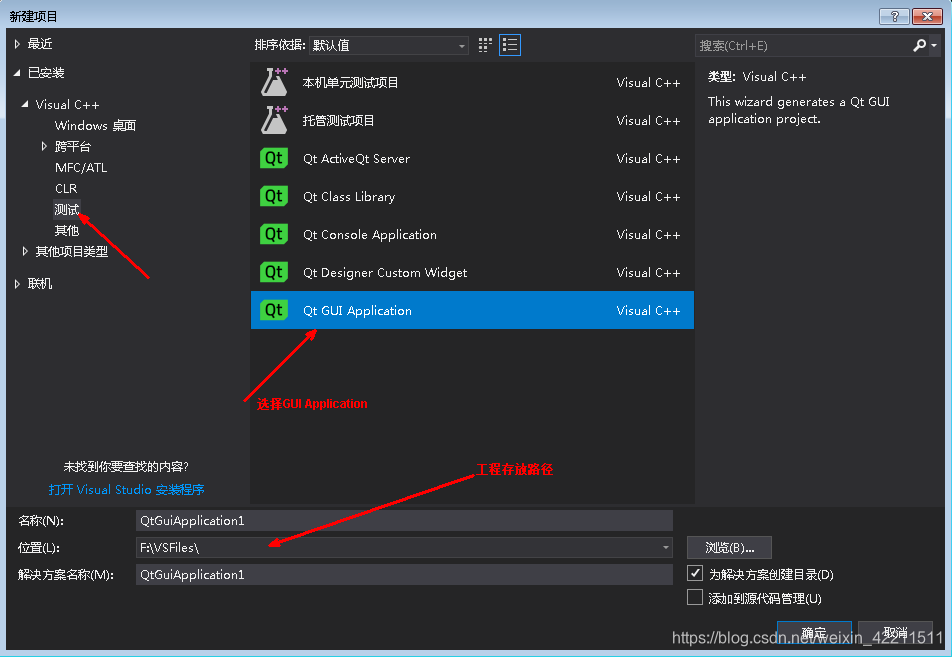Viewport: 952px width, 657px height.
Task: Click the 联机 label
Action: coord(40,284)
